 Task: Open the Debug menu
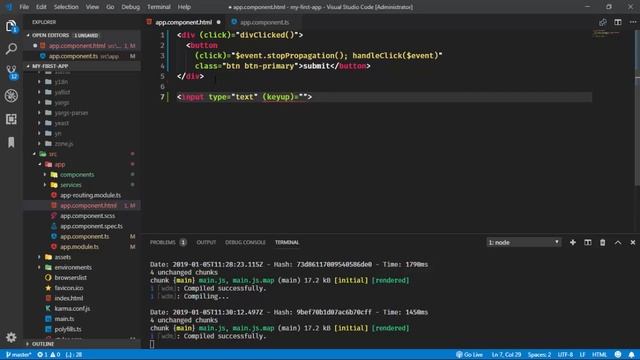(131, 7)
